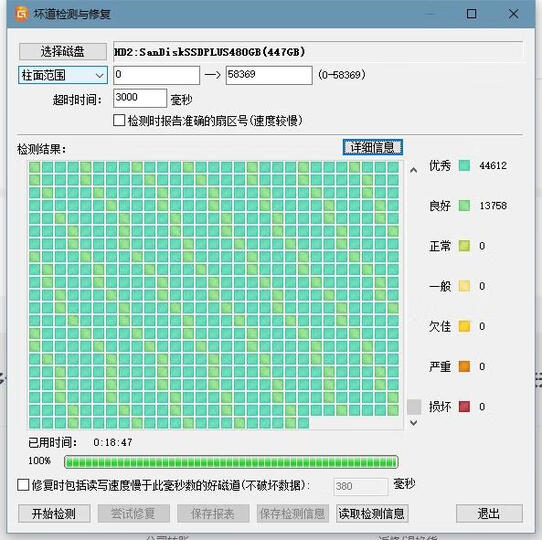This screenshot has width=542, height=540.
Task: Click the orange 严重 legend swatch
Action: coord(464,366)
